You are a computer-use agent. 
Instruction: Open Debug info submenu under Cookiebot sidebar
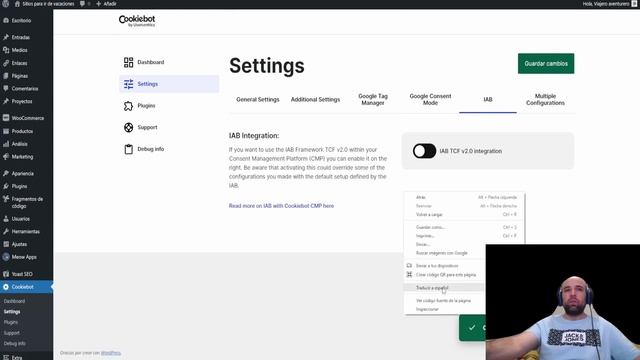tap(15, 343)
